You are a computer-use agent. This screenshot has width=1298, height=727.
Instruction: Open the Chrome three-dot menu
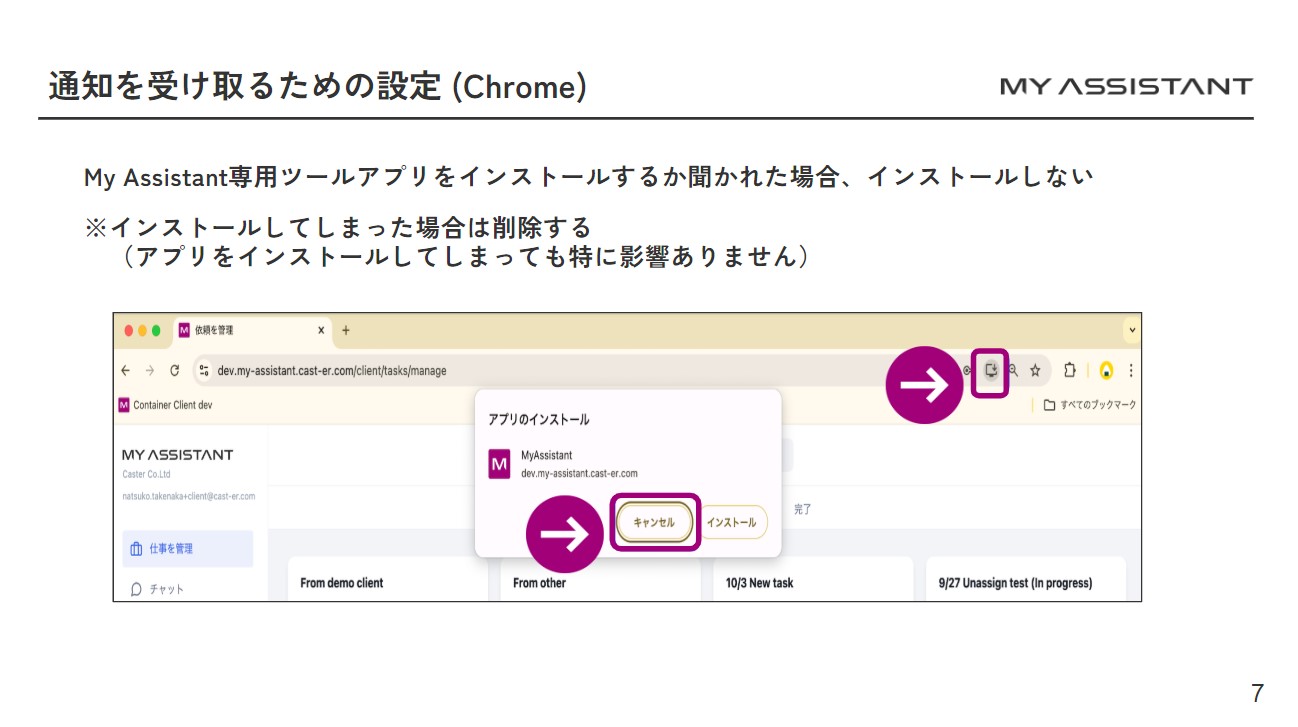pos(1131,370)
